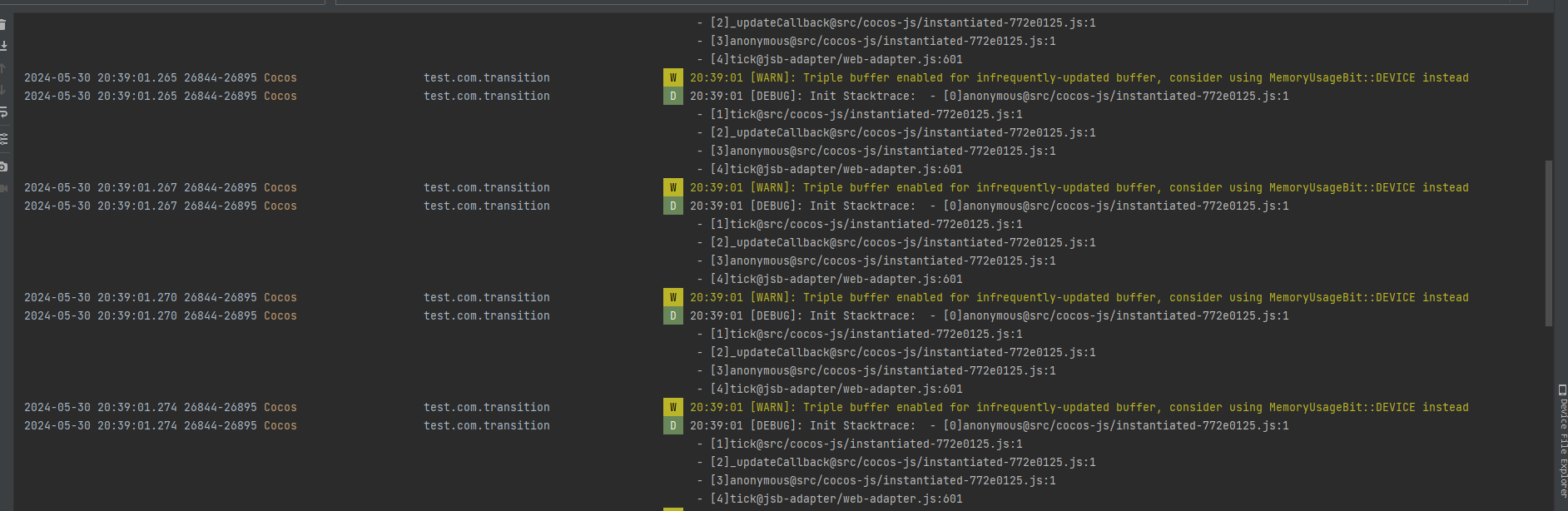Go to next occurrence with down arrow
The height and width of the screenshot is (511, 1568).
[3, 90]
